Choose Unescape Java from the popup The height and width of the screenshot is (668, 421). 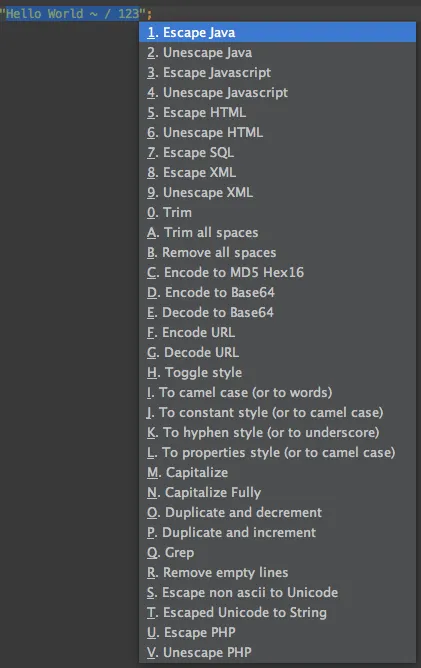[277, 52]
